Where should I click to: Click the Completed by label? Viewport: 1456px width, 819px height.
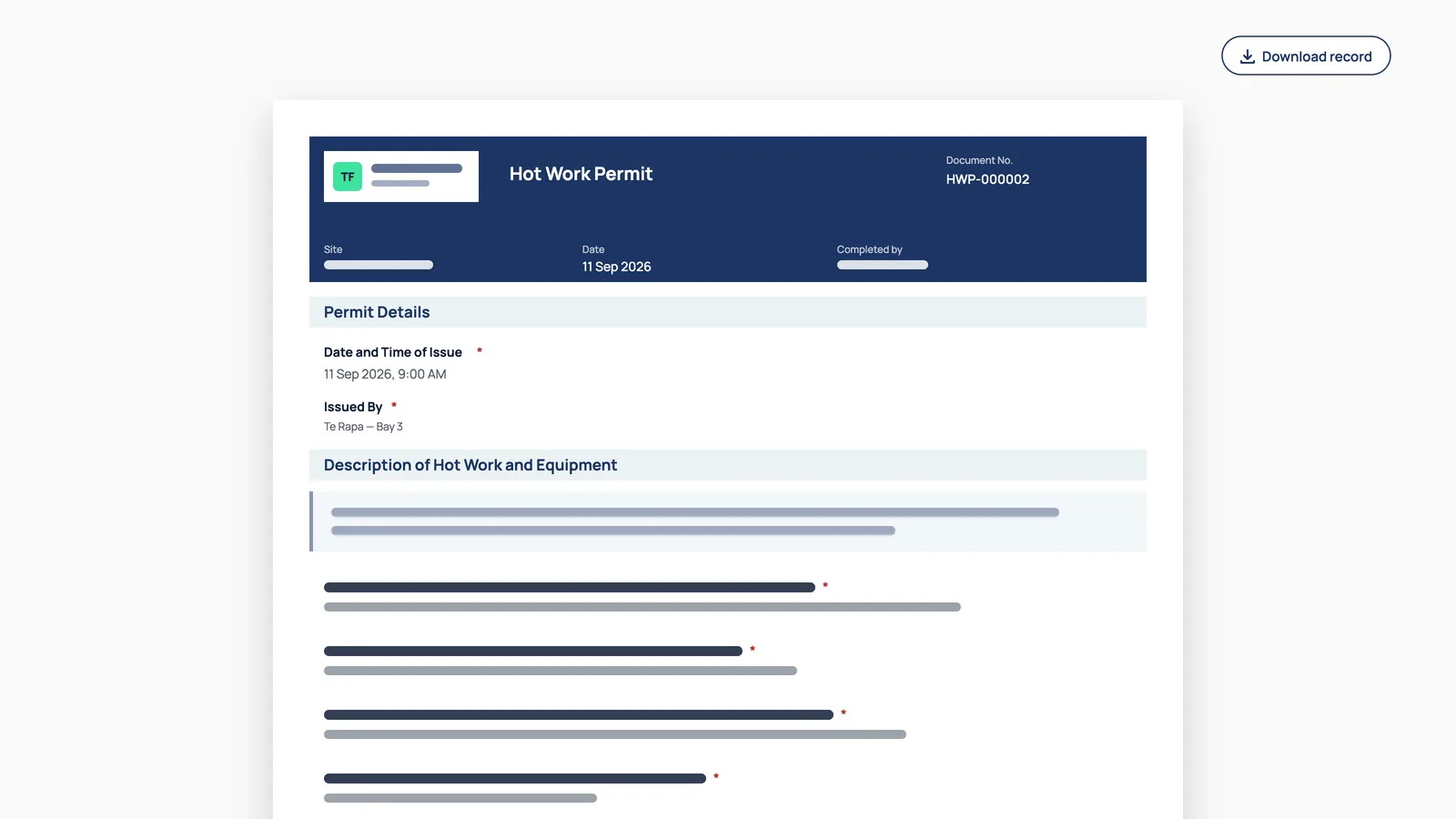click(x=869, y=249)
